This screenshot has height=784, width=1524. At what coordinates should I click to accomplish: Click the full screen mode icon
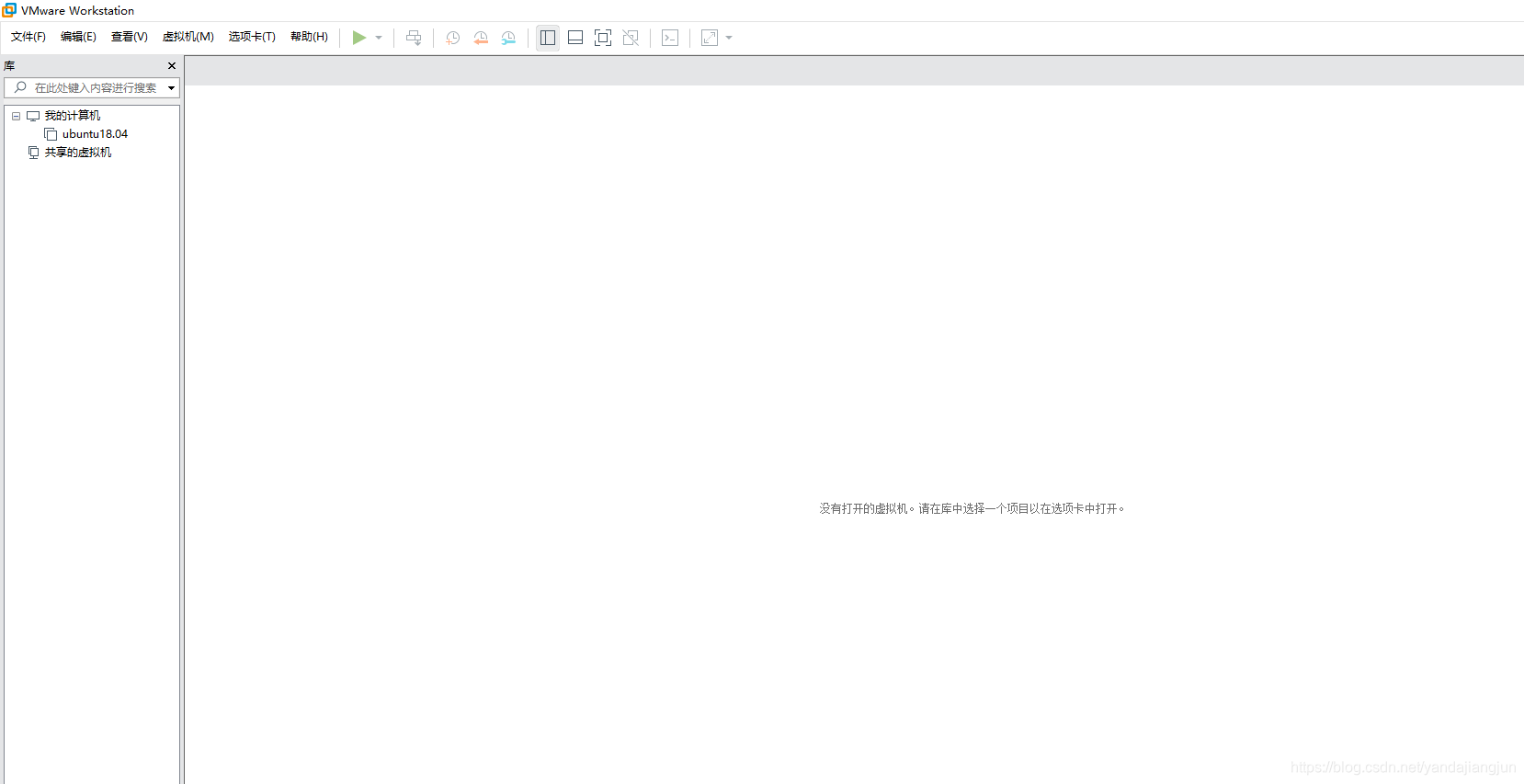pyautogui.click(x=603, y=38)
